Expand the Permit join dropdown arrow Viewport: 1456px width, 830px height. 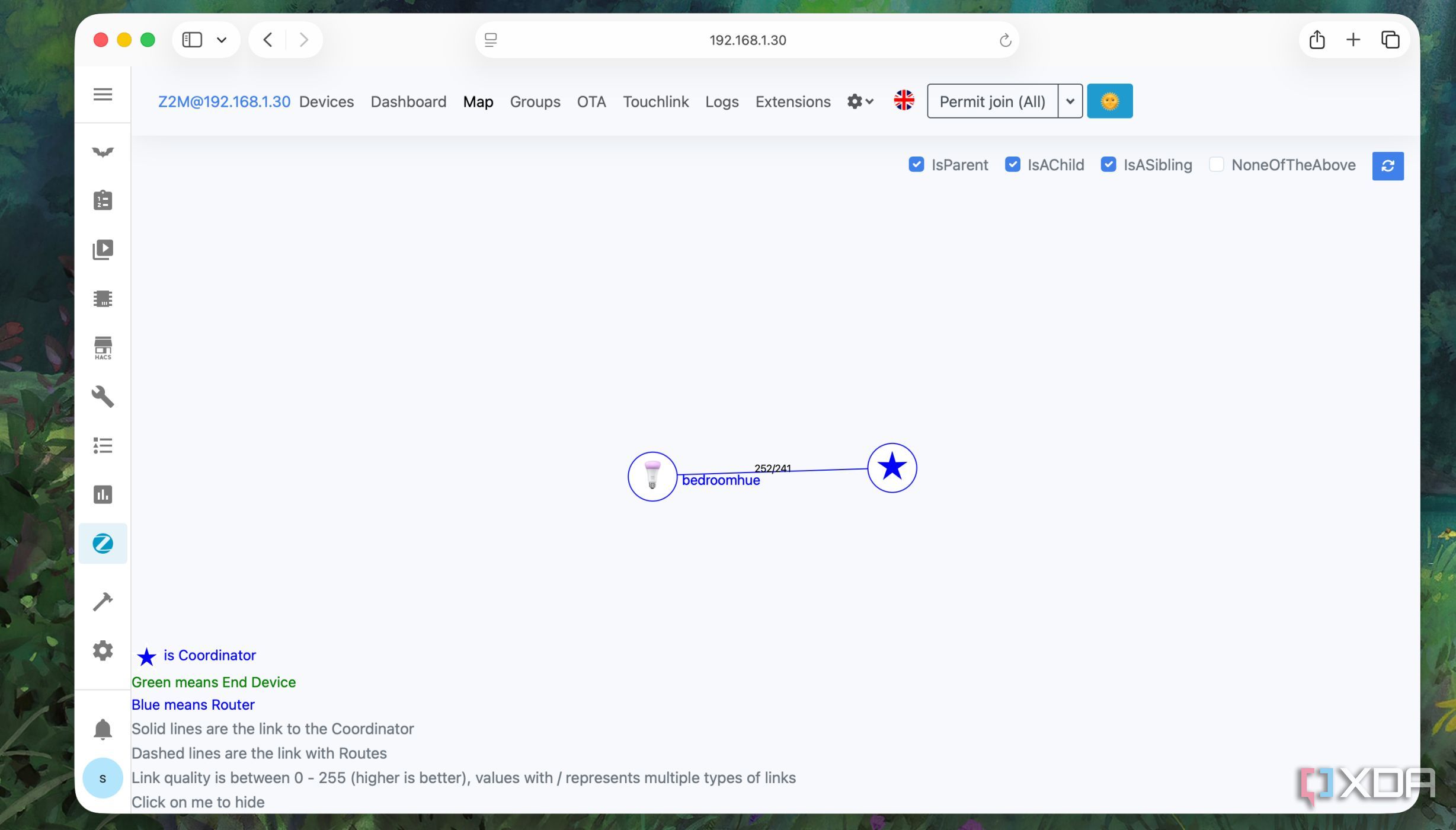[x=1070, y=101]
